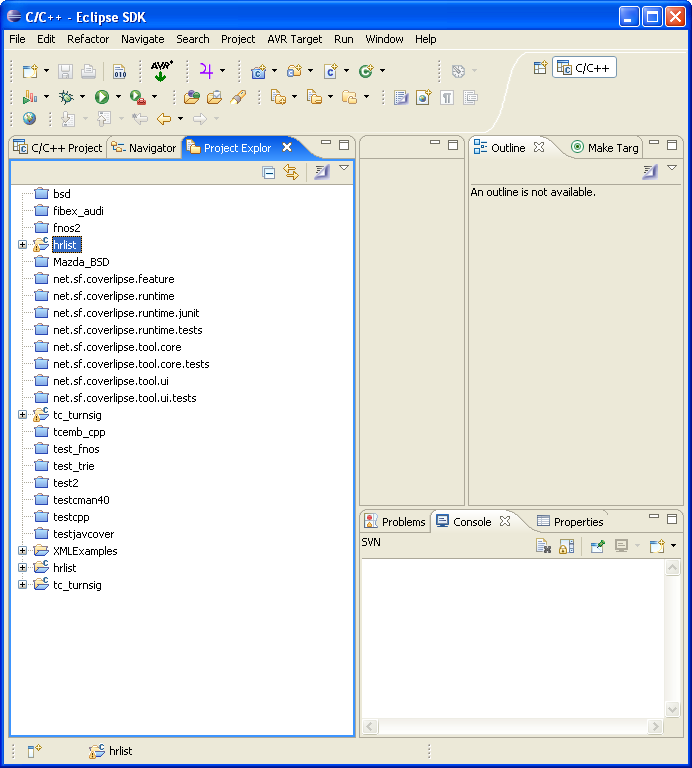
Task: Open the Refactor menu
Action: coord(88,39)
